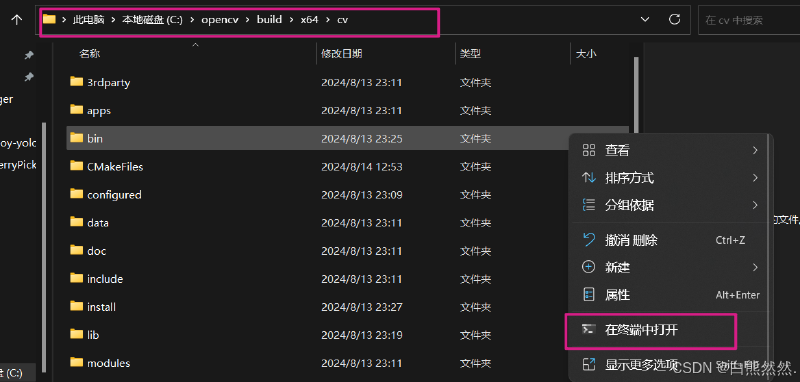This screenshot has height=382, width=800.
Task: Expand the chevron after x64 breadcrumb
Action: pyautogui.click(x=328, y=20)
